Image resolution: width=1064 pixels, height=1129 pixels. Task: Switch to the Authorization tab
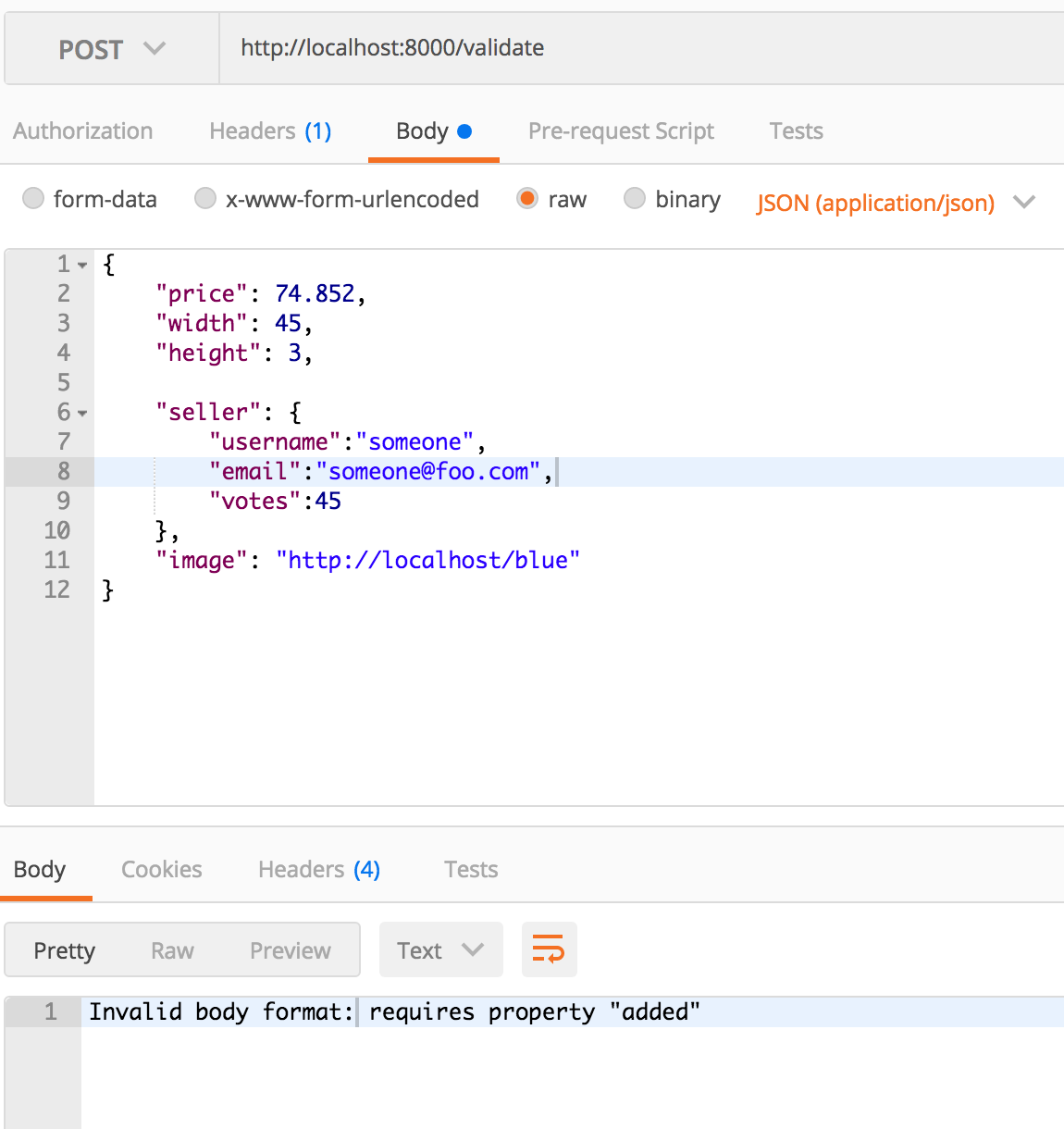coord(82,130)
